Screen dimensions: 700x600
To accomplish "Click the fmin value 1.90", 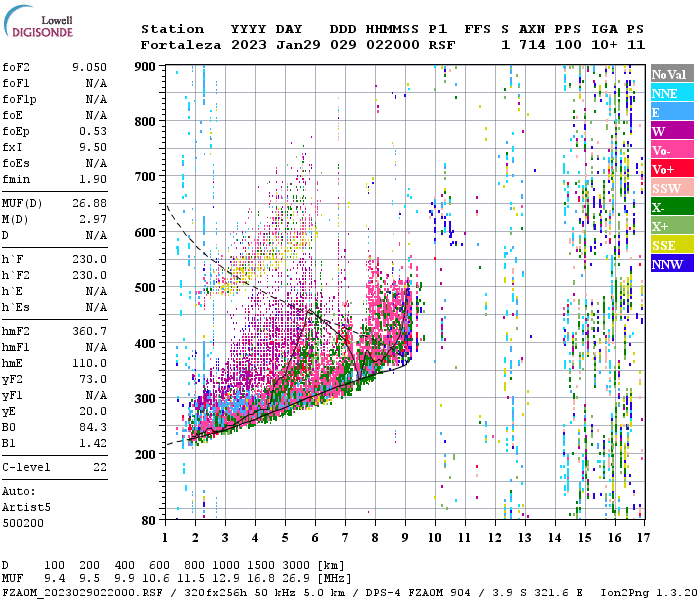I will (x=93, y=179).
